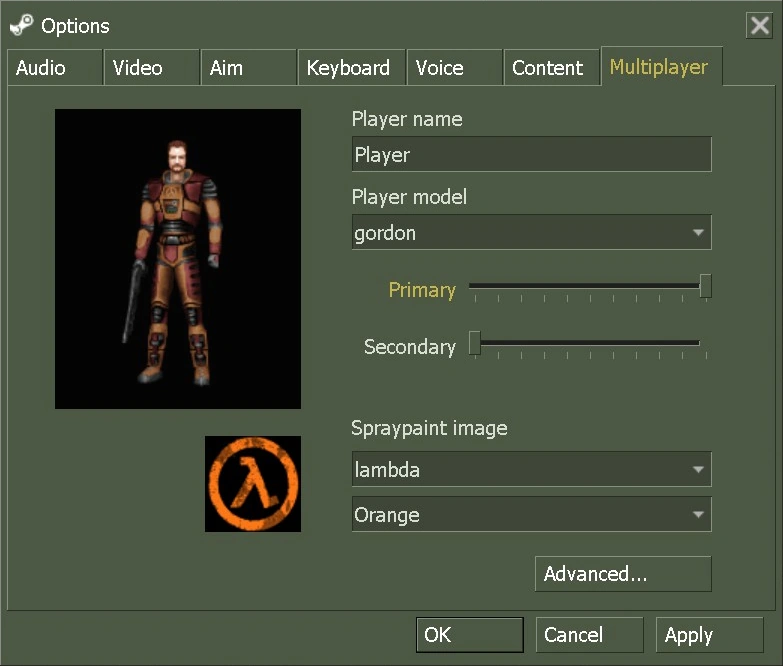Open the Player model dropdown showing gordon

coord(531,232)
